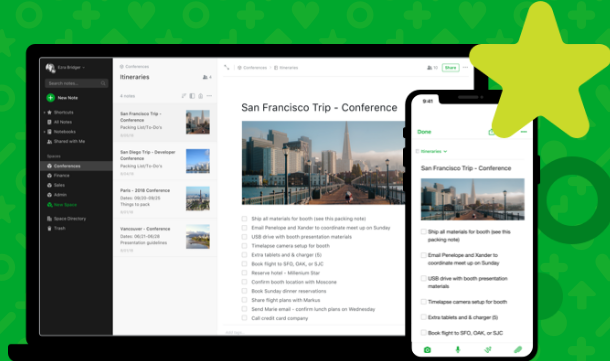This screenshot has height=361, width=610.
Task: Check Ship all materials on phone
Action: point(423,231)
